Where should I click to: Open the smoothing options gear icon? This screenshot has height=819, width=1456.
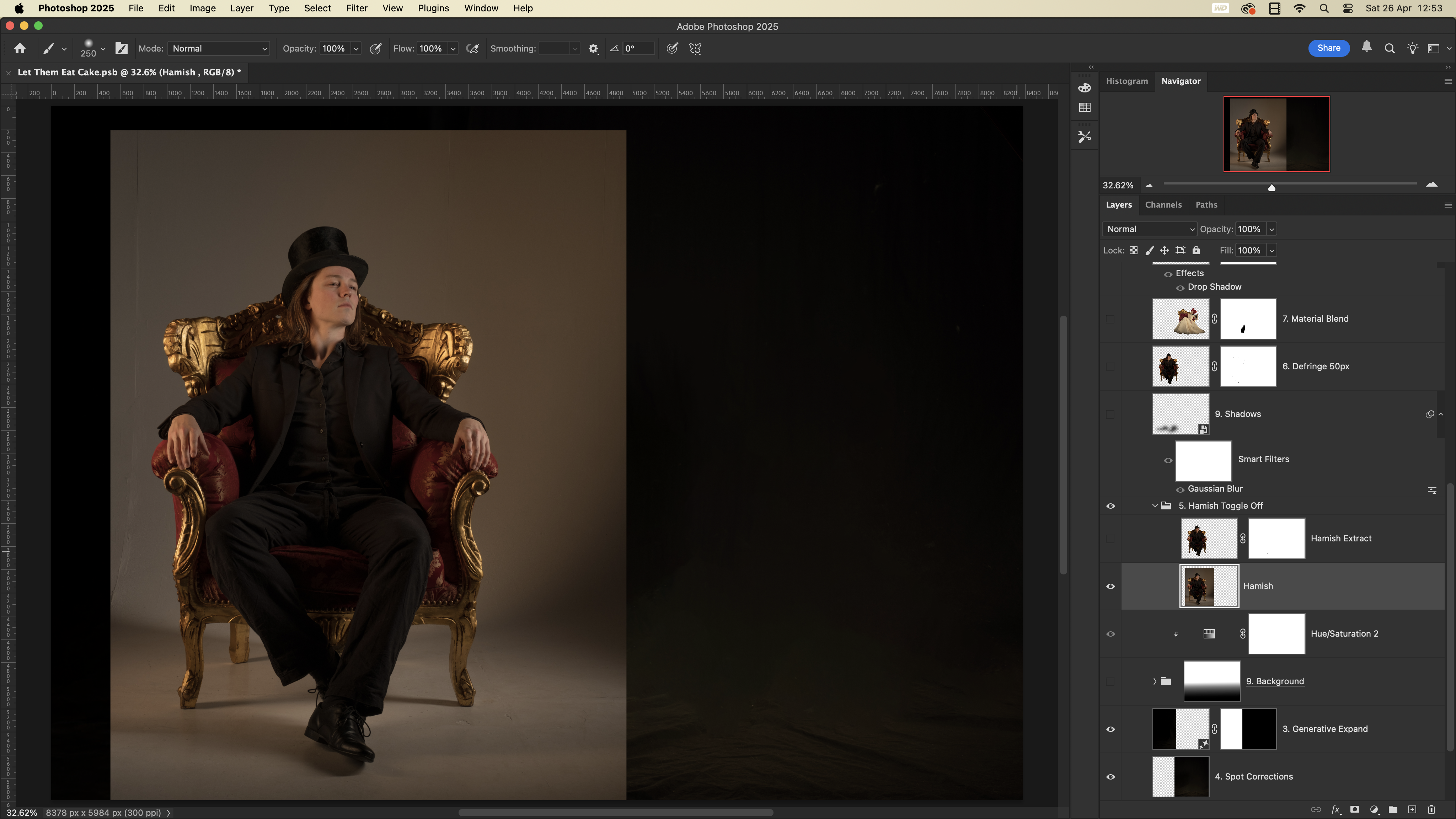pyautogui.click(x=593, y=49)
